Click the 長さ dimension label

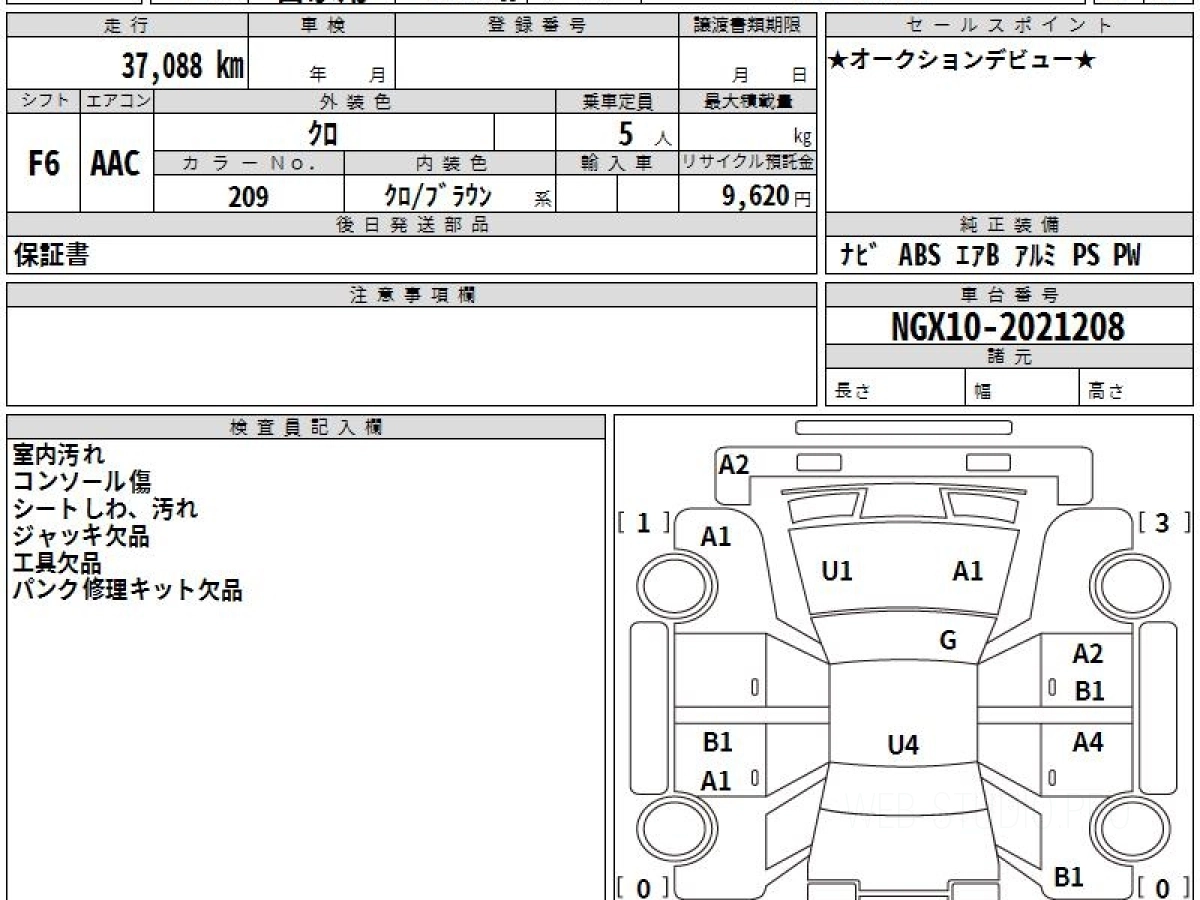(x=852, y=392)
